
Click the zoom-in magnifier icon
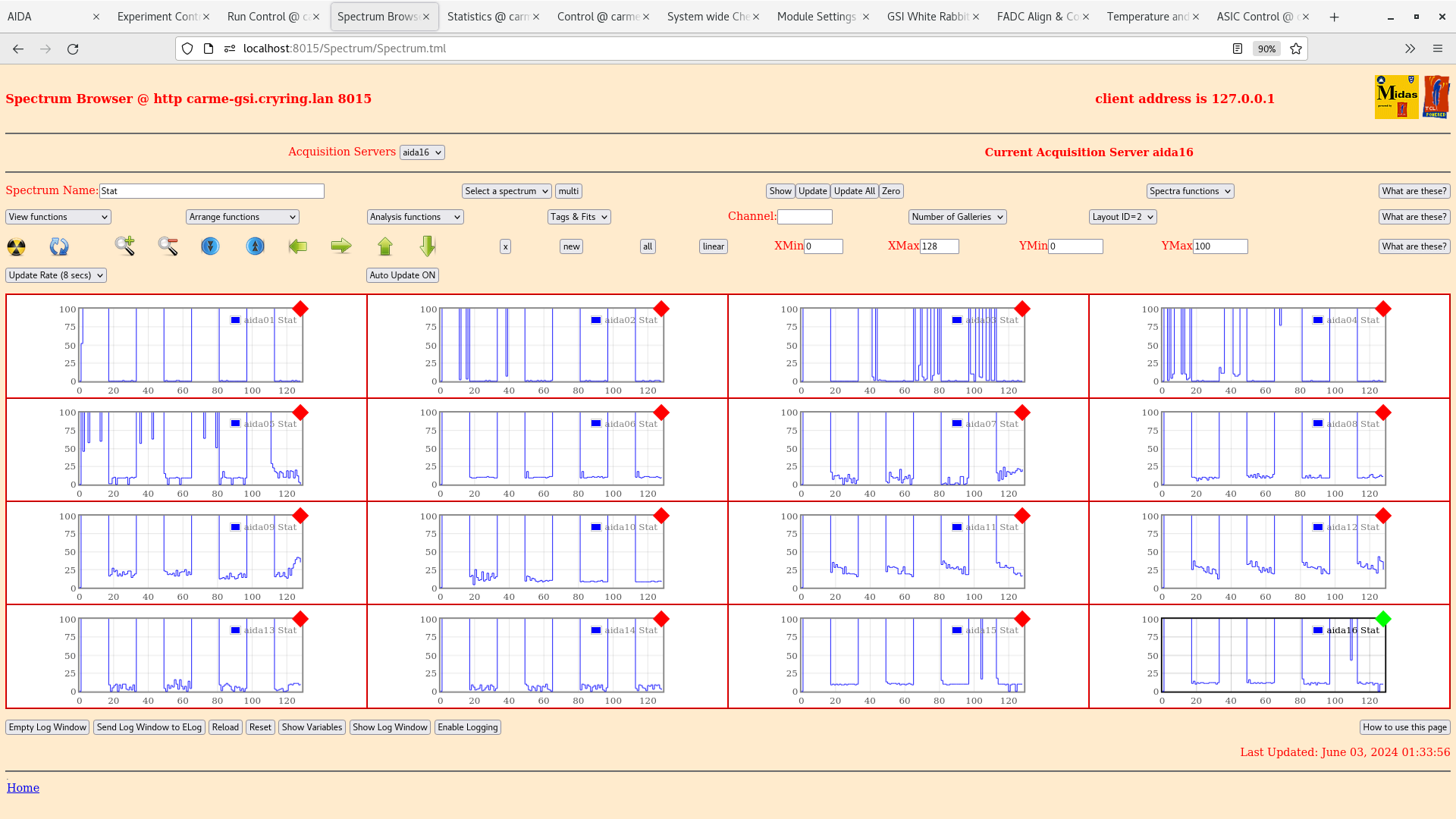pyautogui.click(x=124, y=246)
